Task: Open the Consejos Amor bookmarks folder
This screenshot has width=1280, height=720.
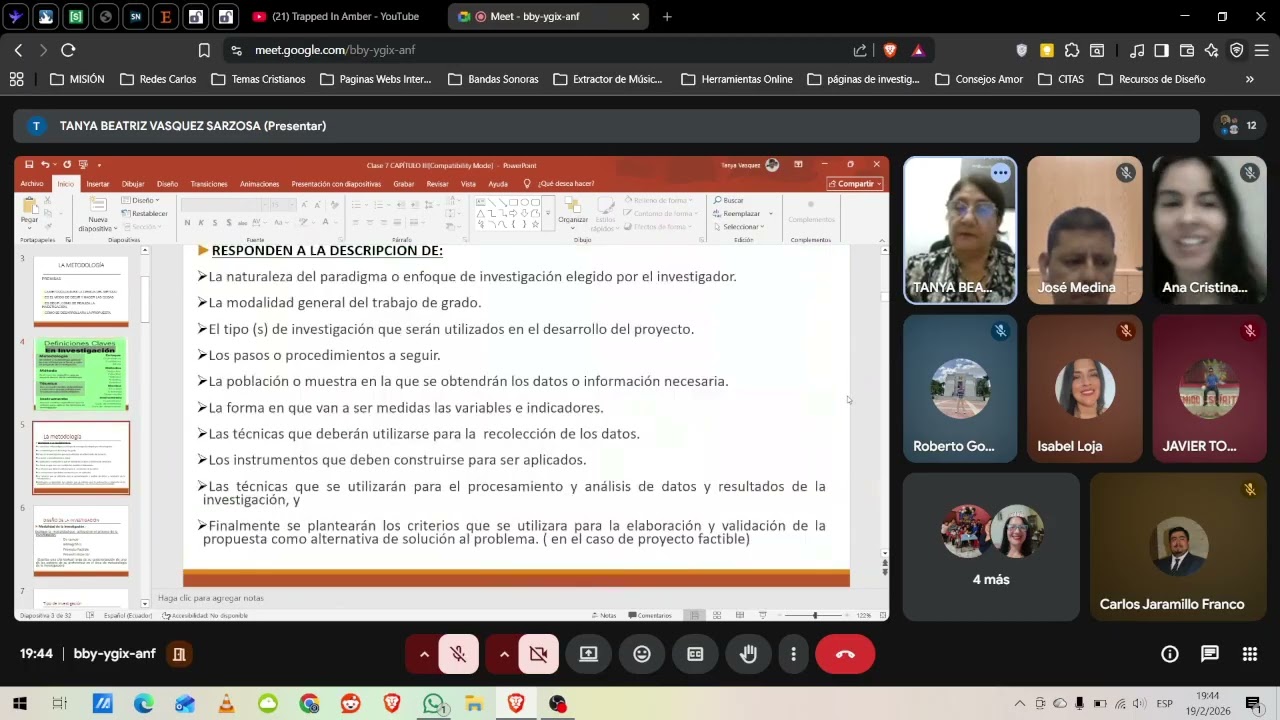Action: pos(979,79)
